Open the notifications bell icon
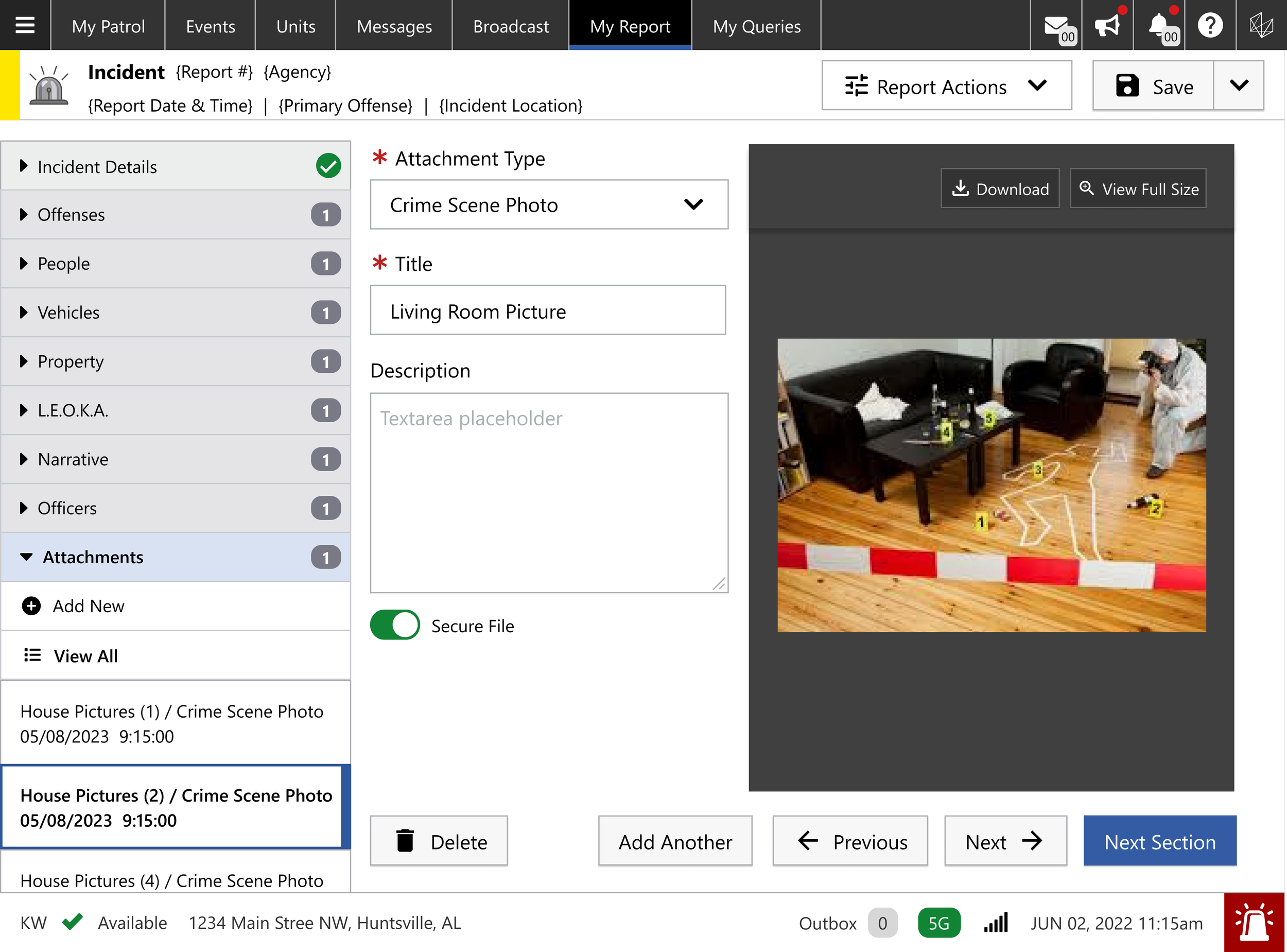The image size is (1287, 952). [x=1159, y=26]
